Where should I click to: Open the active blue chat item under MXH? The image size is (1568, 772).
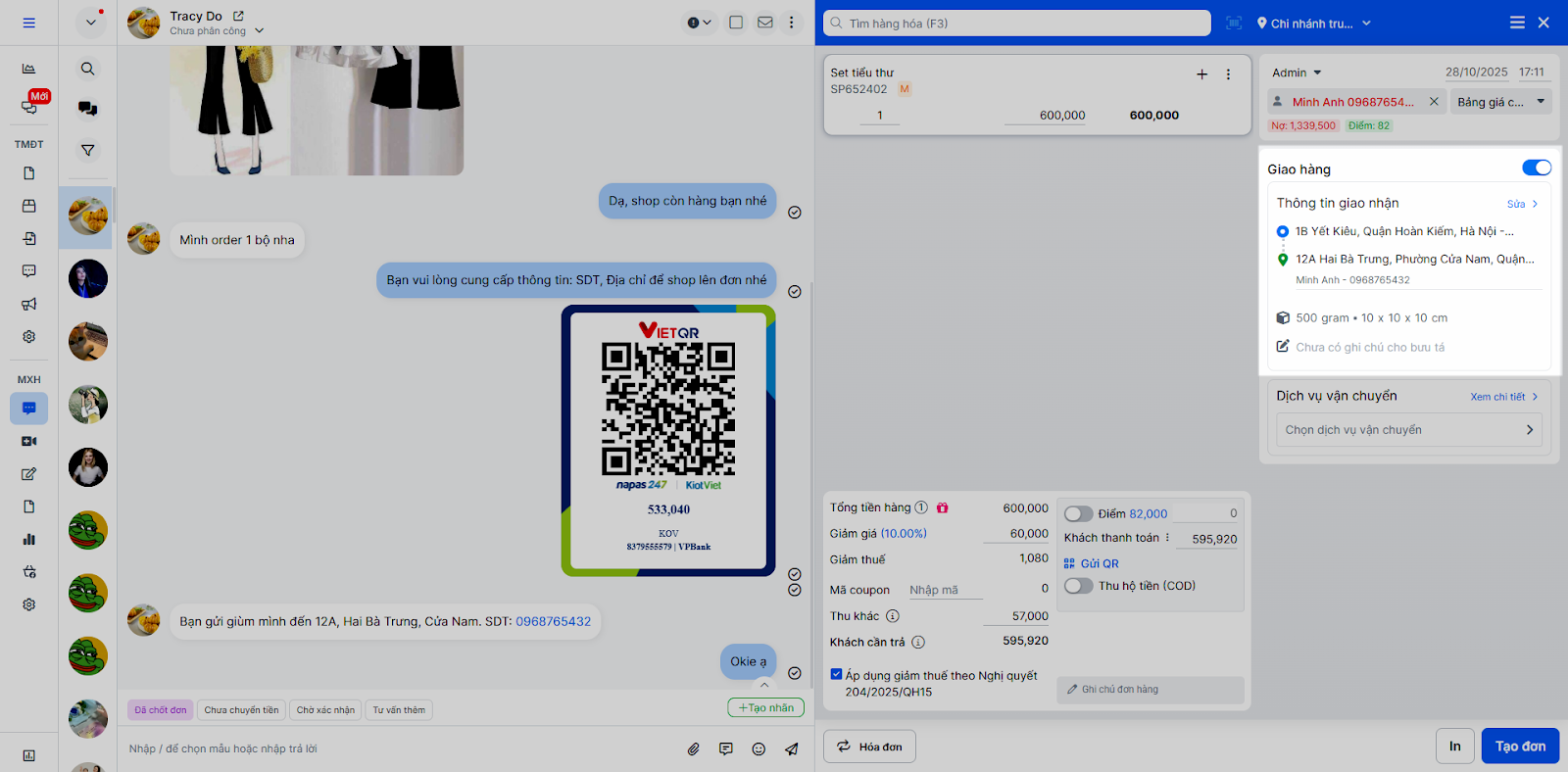[28, 409]
